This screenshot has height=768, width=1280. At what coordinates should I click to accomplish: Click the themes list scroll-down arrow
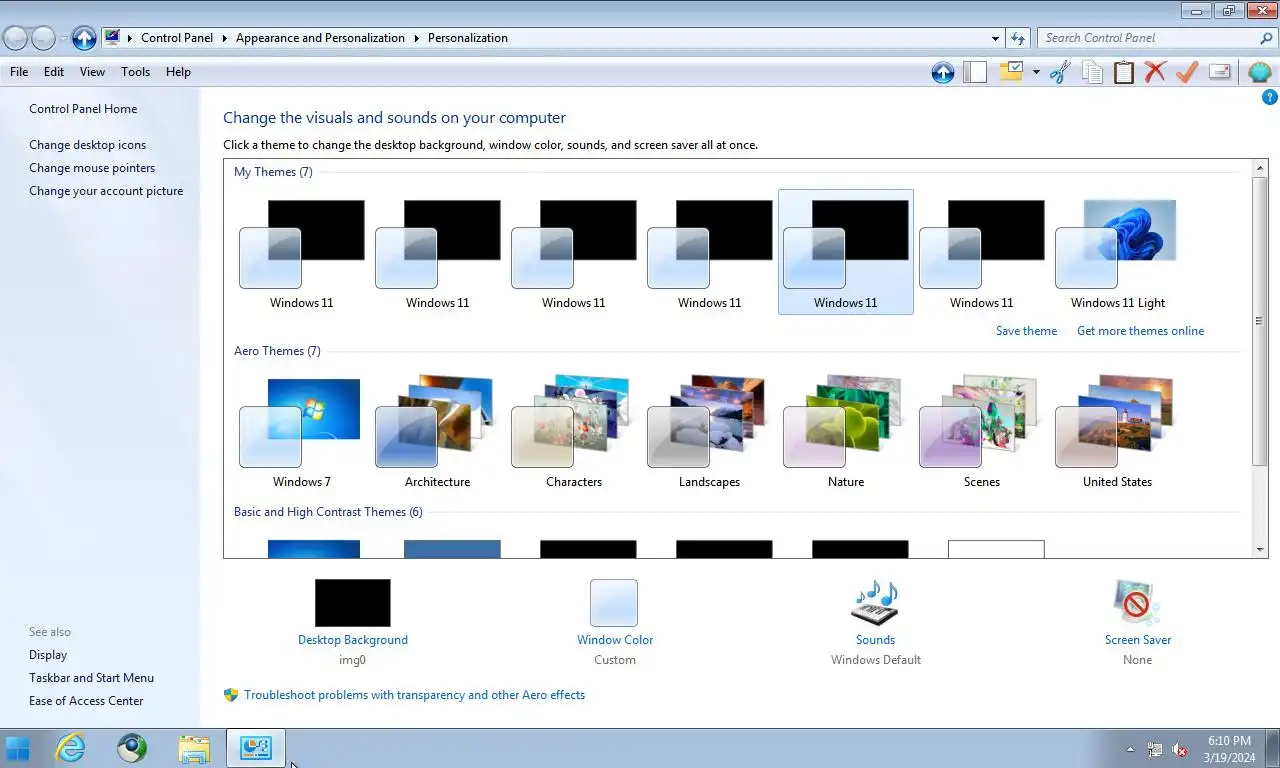[1260, 549]
